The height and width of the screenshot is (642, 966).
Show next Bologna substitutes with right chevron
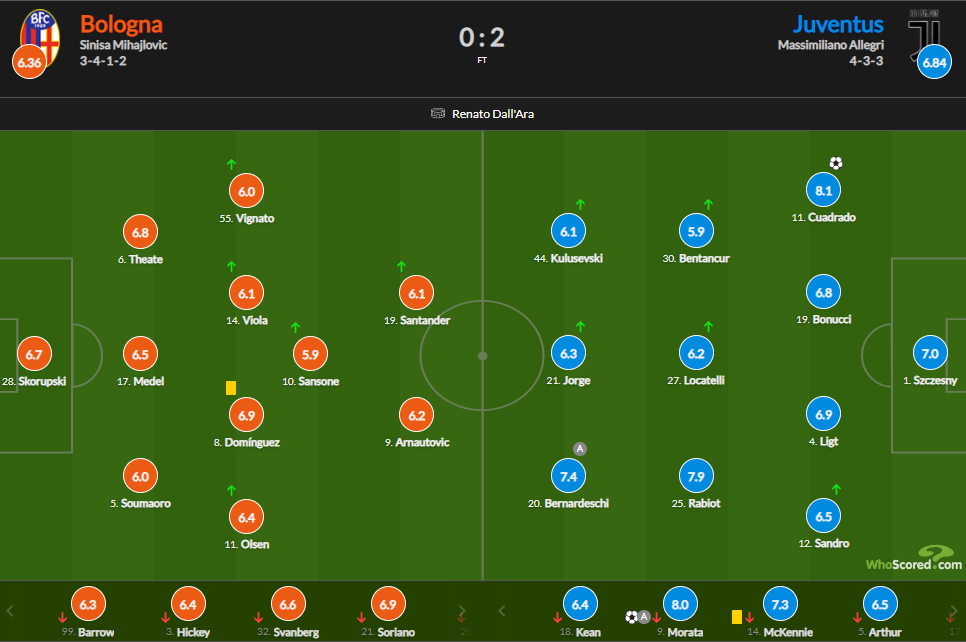[461, 611]
